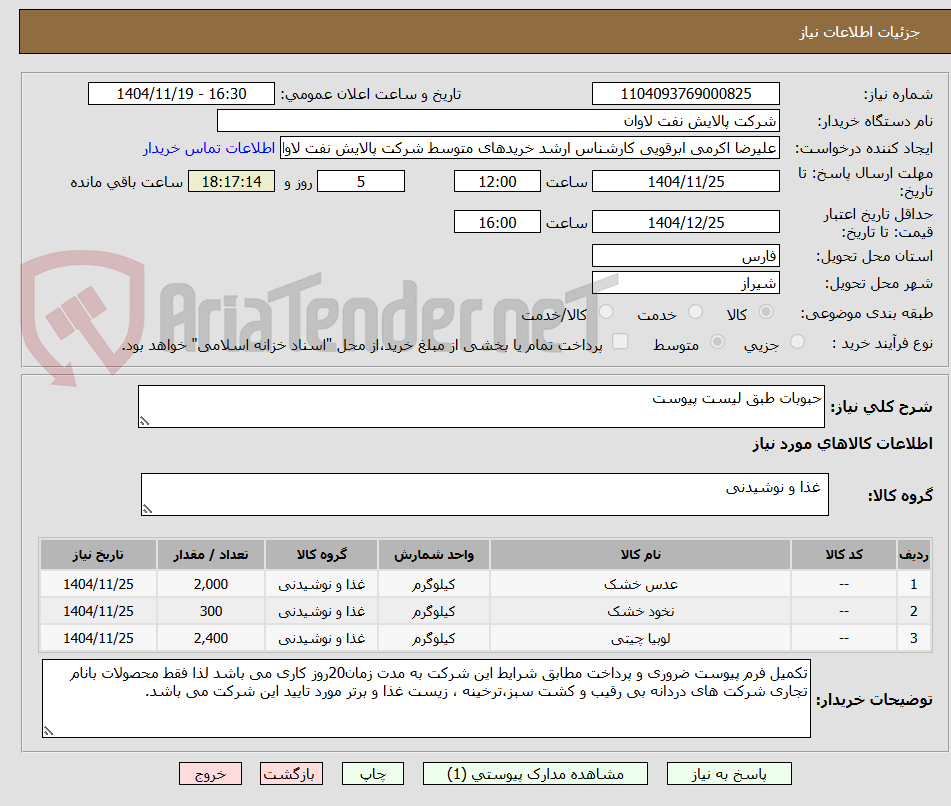Screen dimensions: 951x806
Task: Click the buyer notes text area
Action: (x=426, y=699)
